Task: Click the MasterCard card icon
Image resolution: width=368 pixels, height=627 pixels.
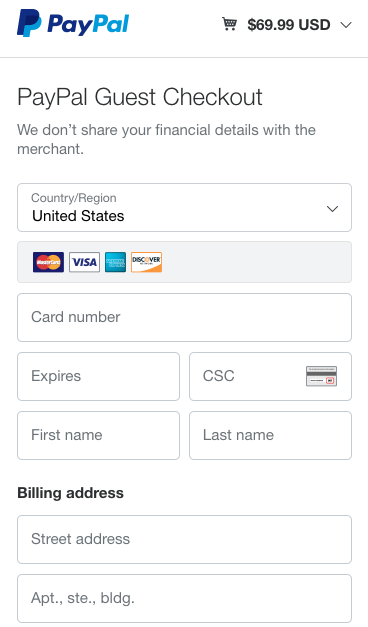Action: tap(48, 262)
